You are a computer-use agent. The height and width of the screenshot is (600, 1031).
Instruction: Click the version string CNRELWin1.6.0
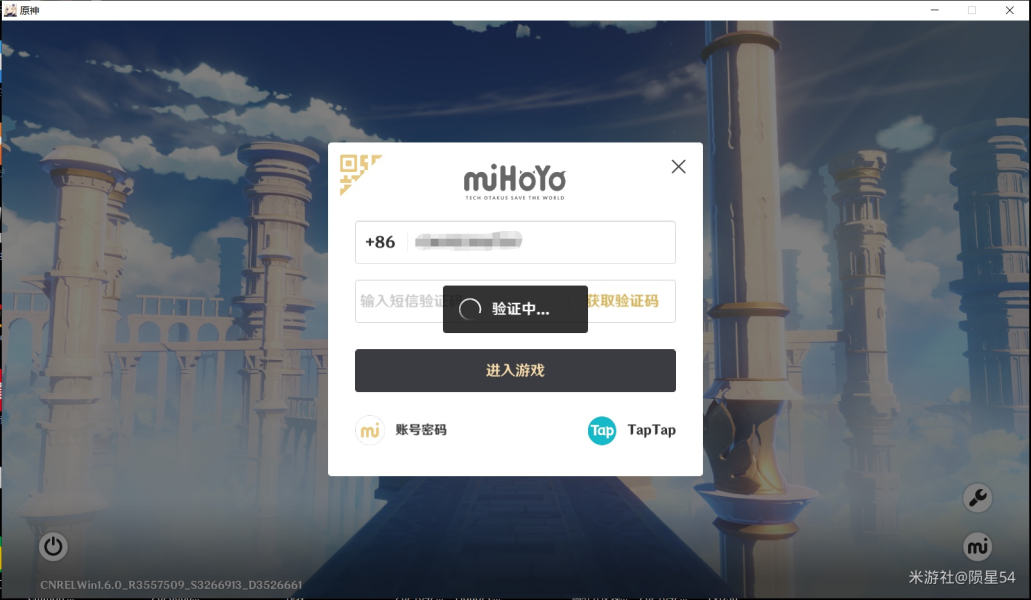click(171, 585)
